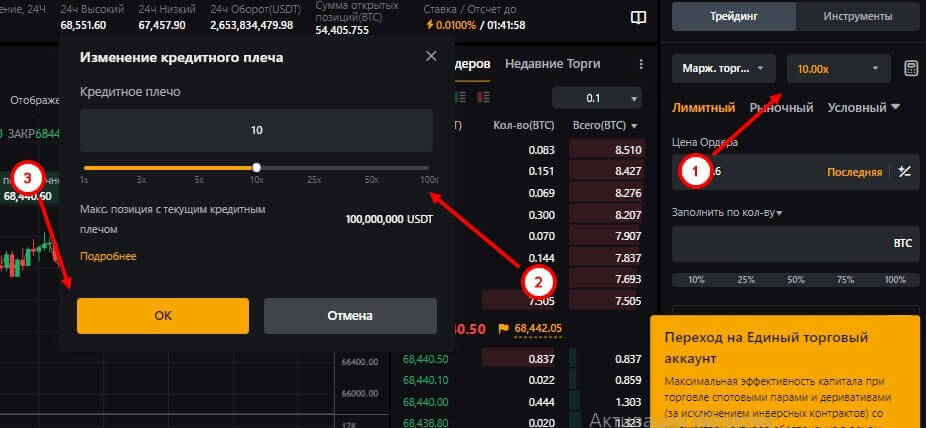This screenshot has width=926, height=428.
Task: Click the 10x leverage slider handle
Action: 257,167
